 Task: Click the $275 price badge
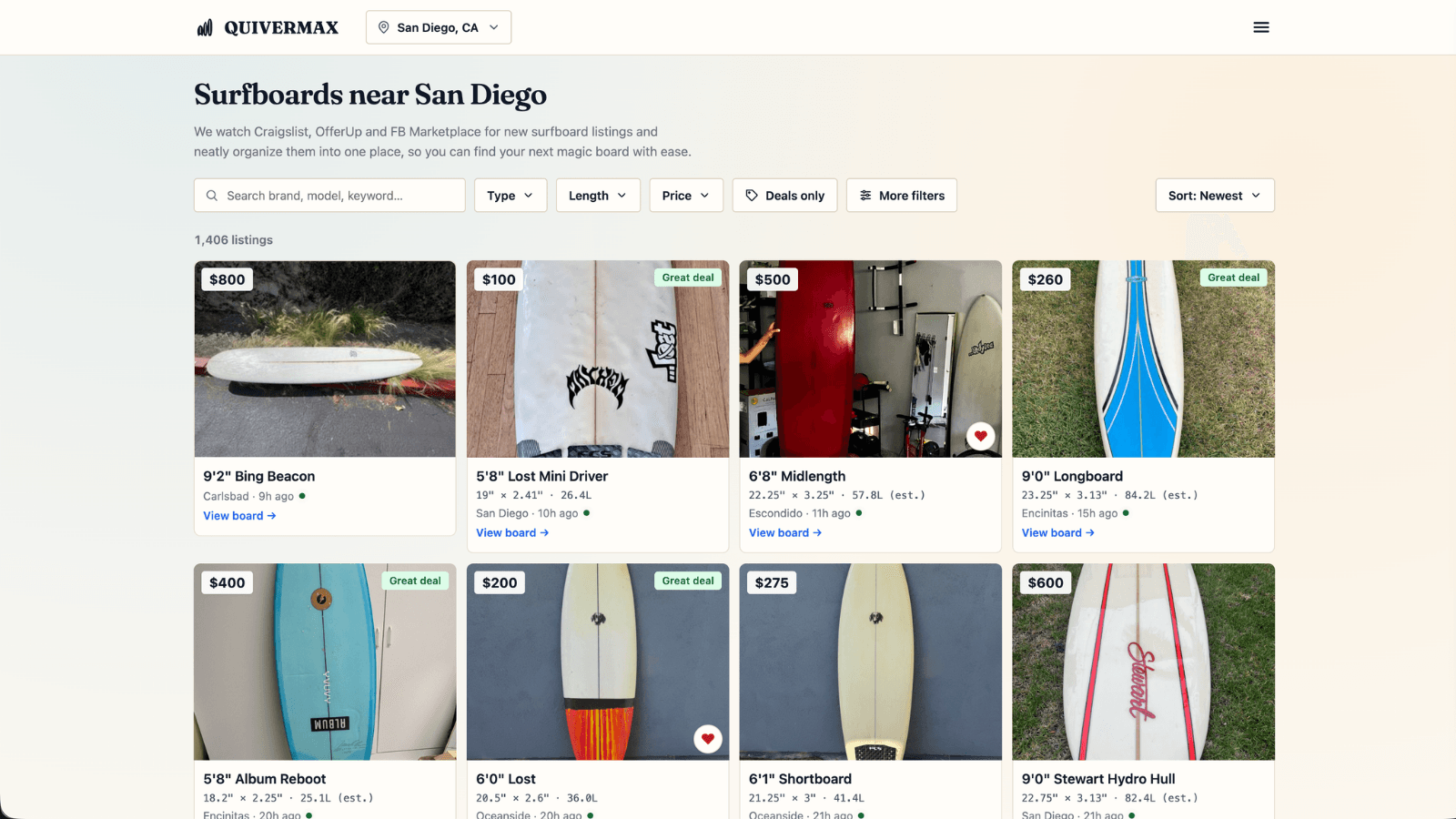[x=772, y=582]
